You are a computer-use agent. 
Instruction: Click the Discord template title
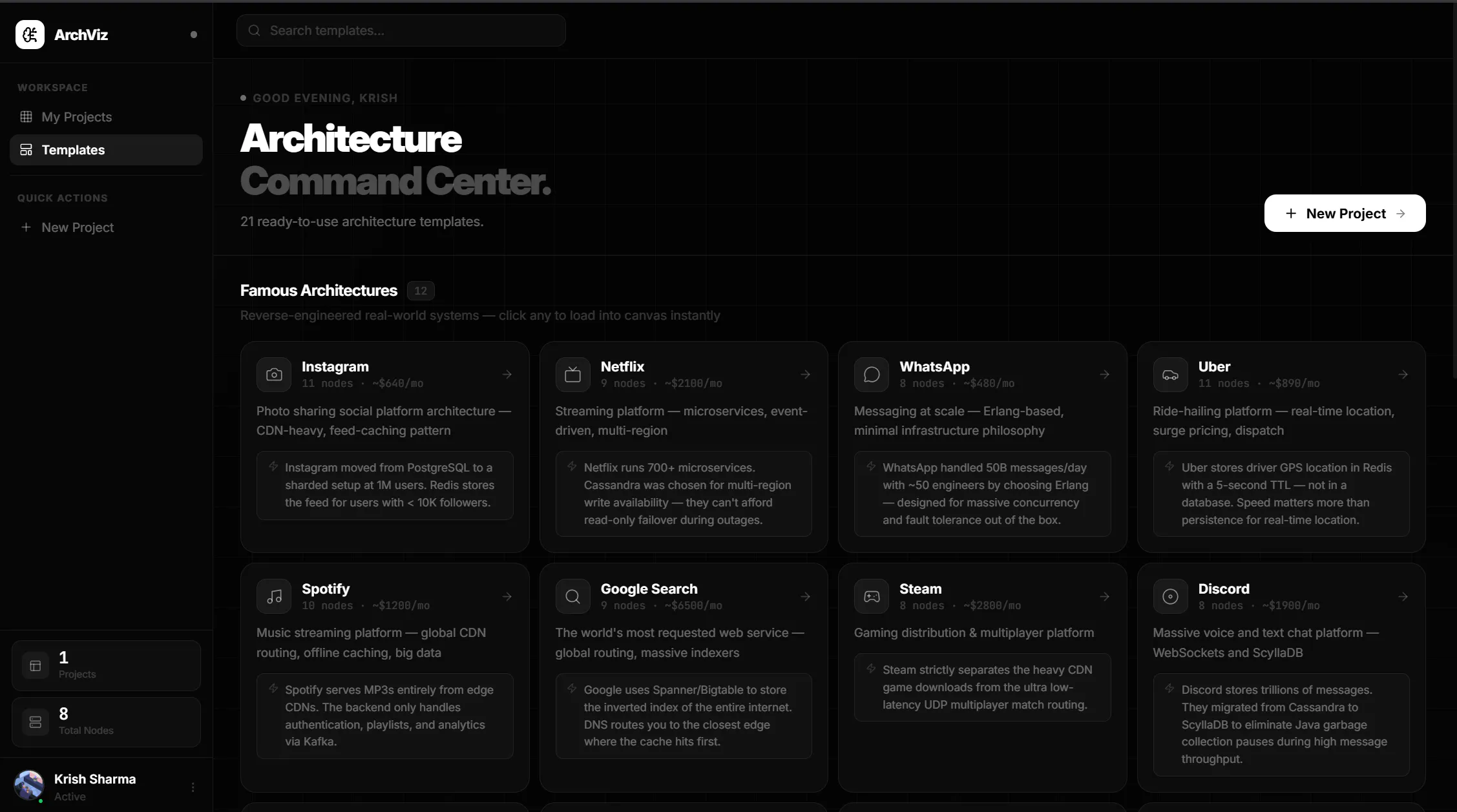(1224, 588)
